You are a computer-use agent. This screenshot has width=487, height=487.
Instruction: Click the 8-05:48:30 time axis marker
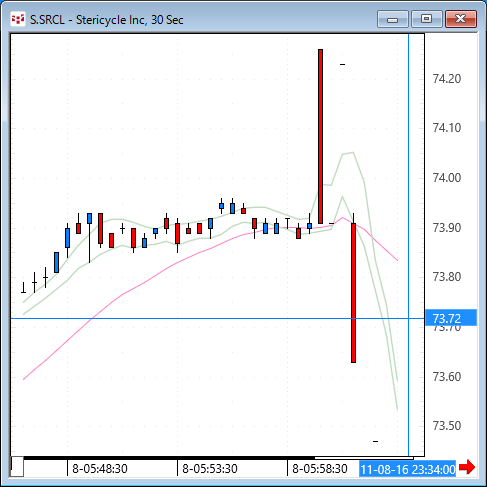click(100, 469)
